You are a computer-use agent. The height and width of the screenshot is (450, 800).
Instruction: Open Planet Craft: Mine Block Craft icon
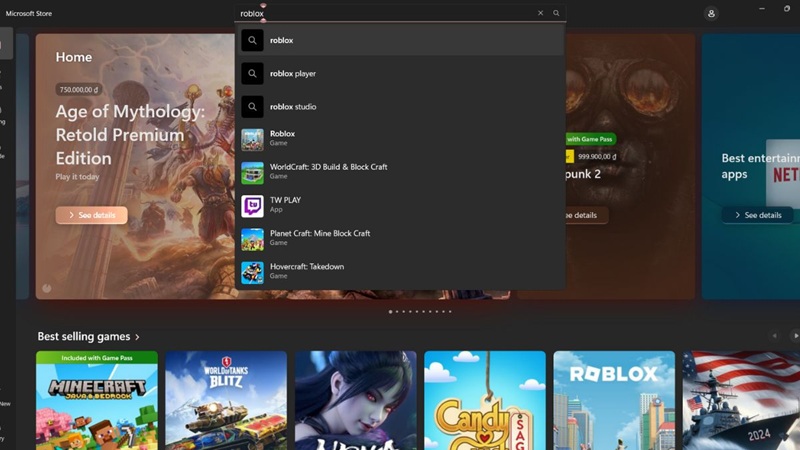click(252, 239)
